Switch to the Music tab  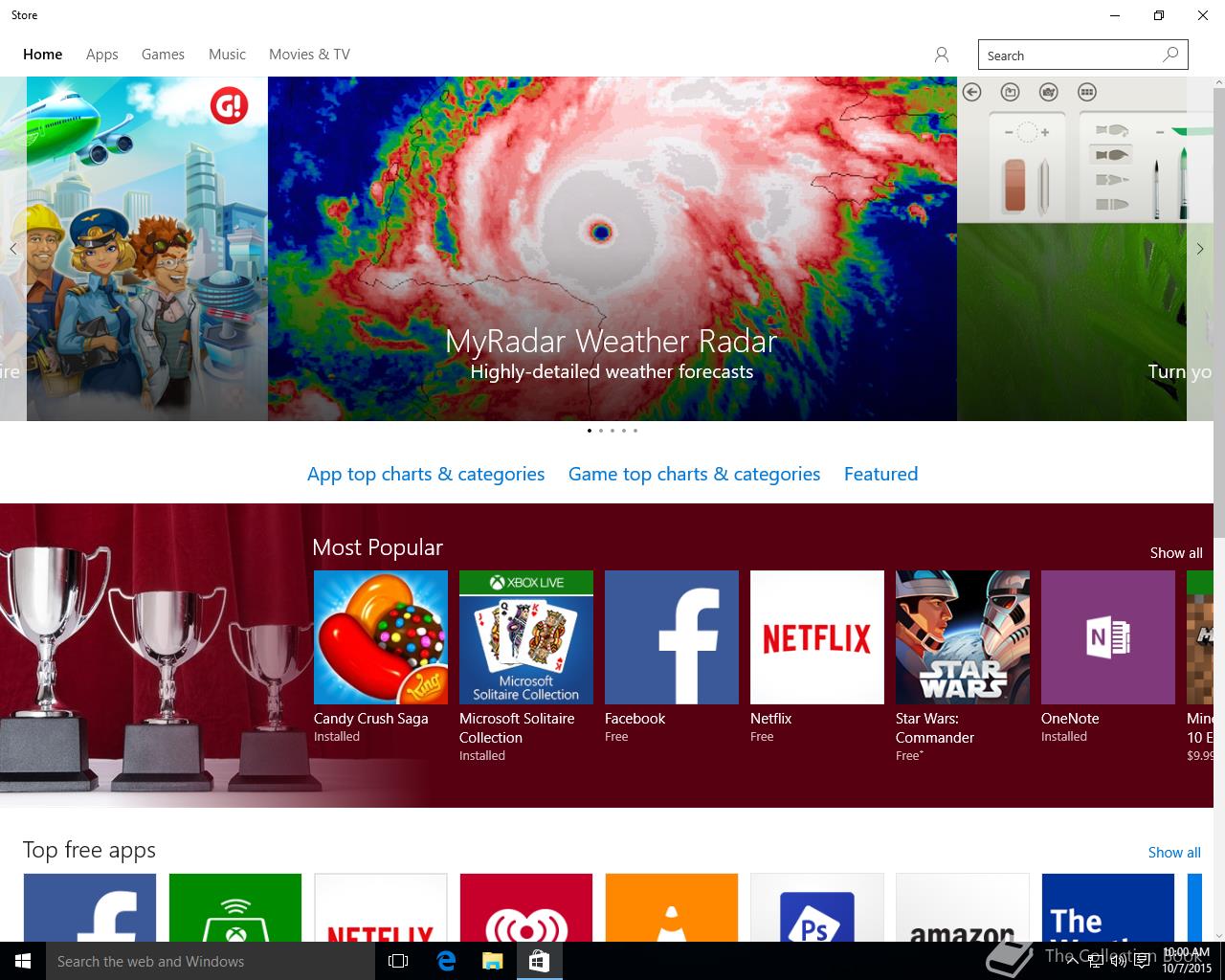(227, 55)
